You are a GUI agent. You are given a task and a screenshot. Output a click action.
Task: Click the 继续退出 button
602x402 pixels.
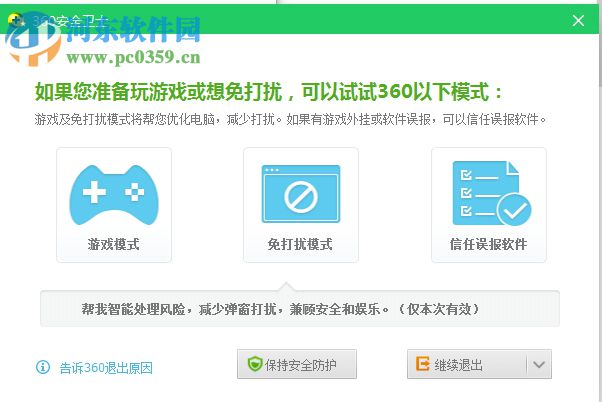pos(467,364)
